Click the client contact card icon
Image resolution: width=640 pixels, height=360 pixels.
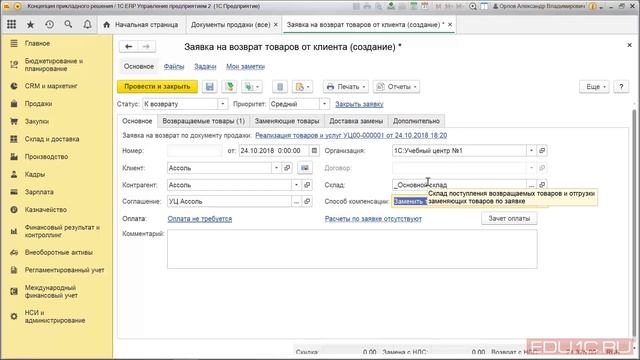click(x=304, y=168)
